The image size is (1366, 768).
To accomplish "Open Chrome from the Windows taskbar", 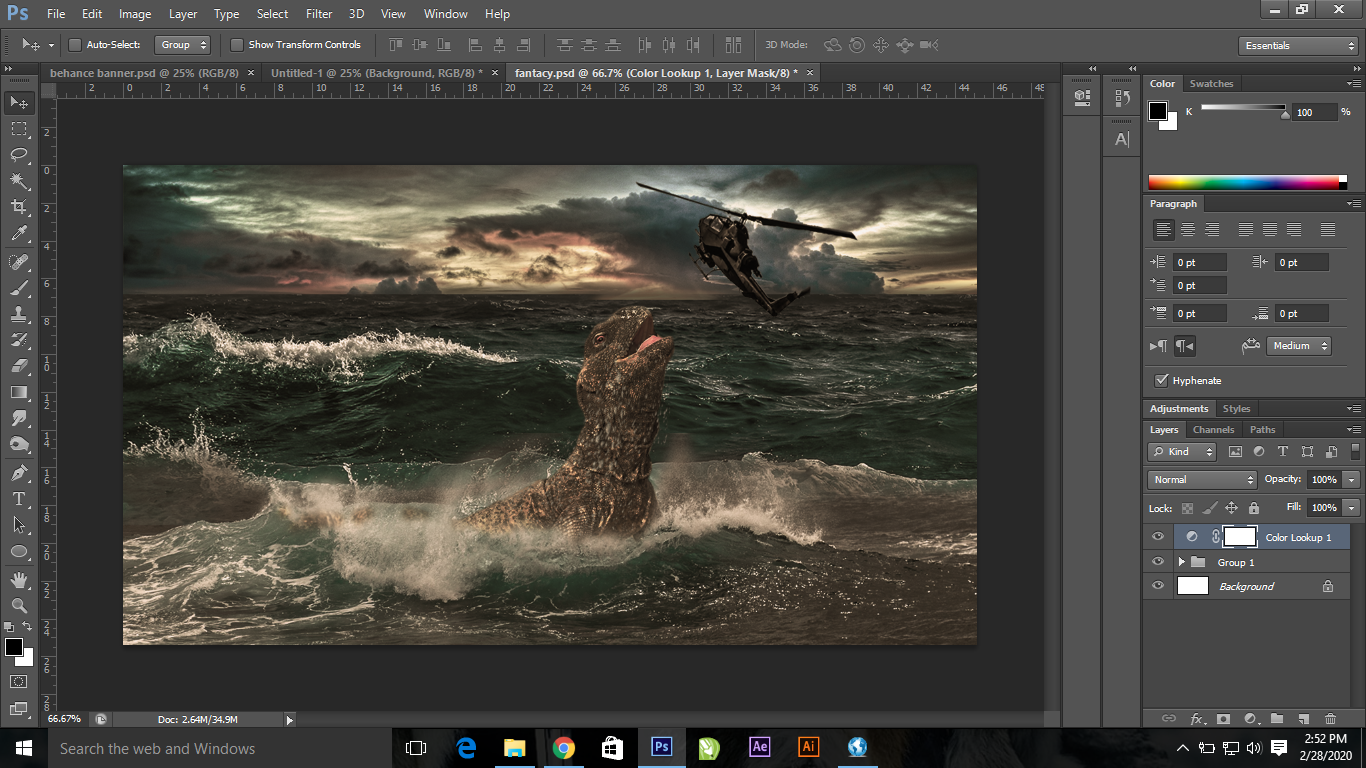I will [x=564, y=748].
